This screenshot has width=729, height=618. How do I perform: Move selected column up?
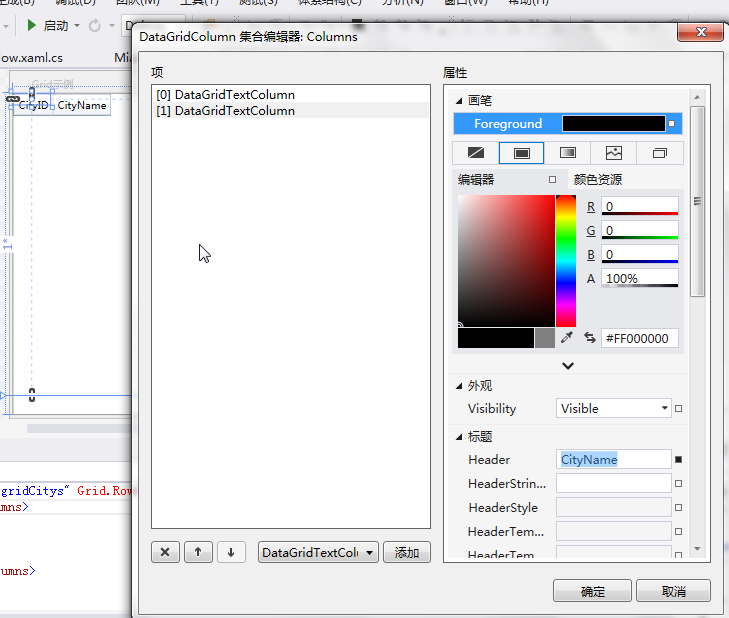(198, 552)
